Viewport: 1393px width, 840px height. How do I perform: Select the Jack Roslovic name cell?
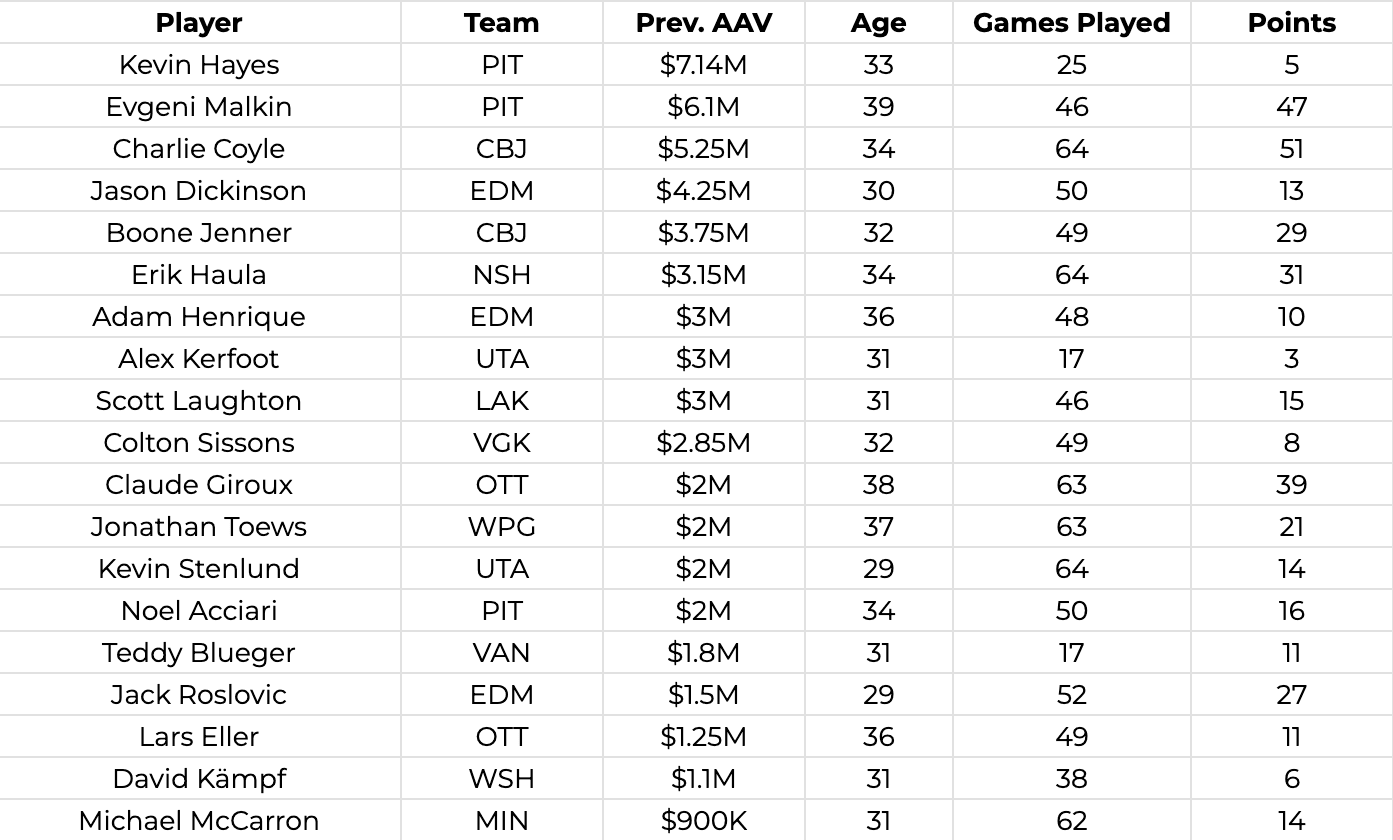199,695
